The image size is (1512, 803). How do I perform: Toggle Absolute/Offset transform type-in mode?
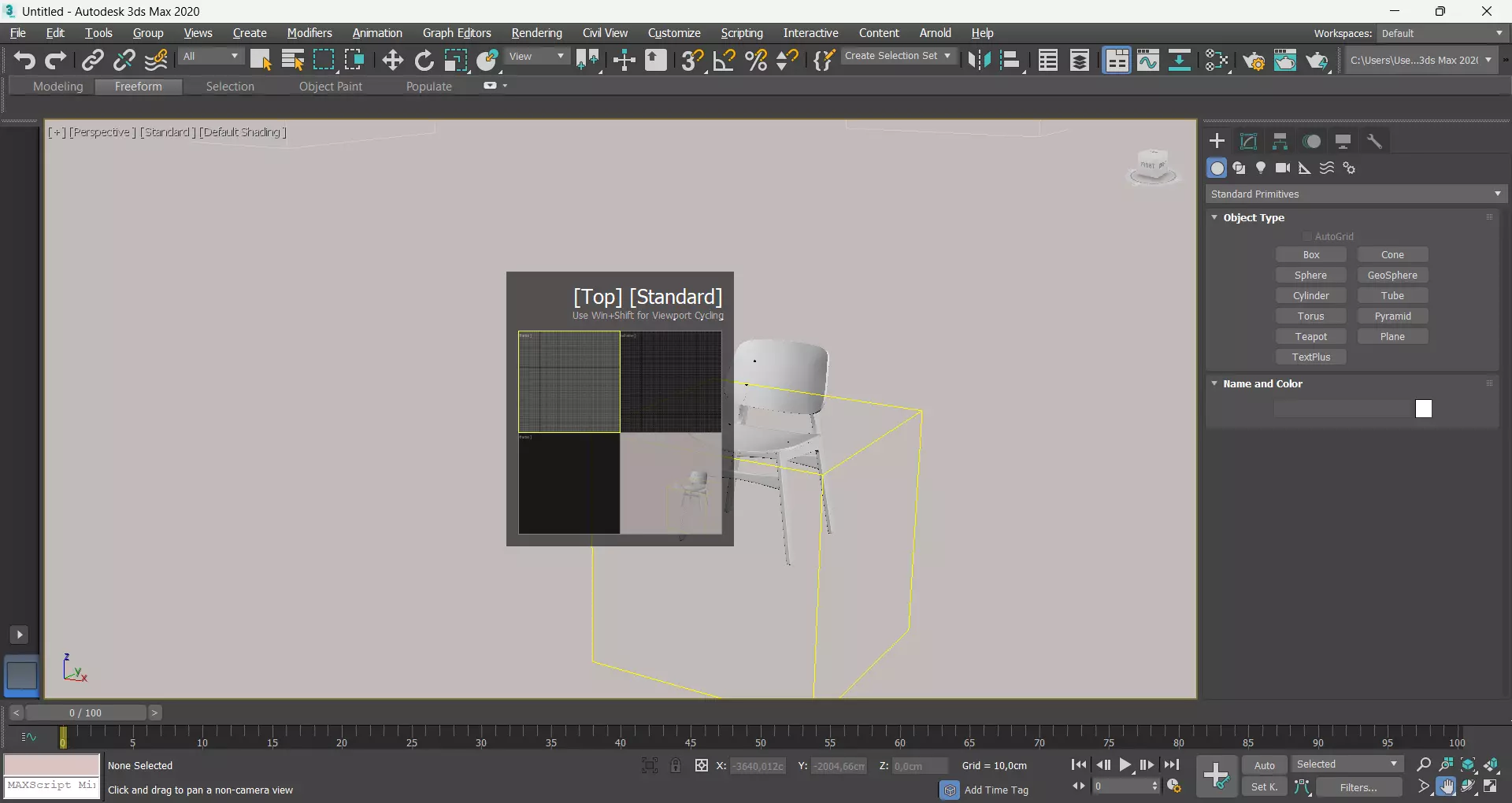pos(701,765)
